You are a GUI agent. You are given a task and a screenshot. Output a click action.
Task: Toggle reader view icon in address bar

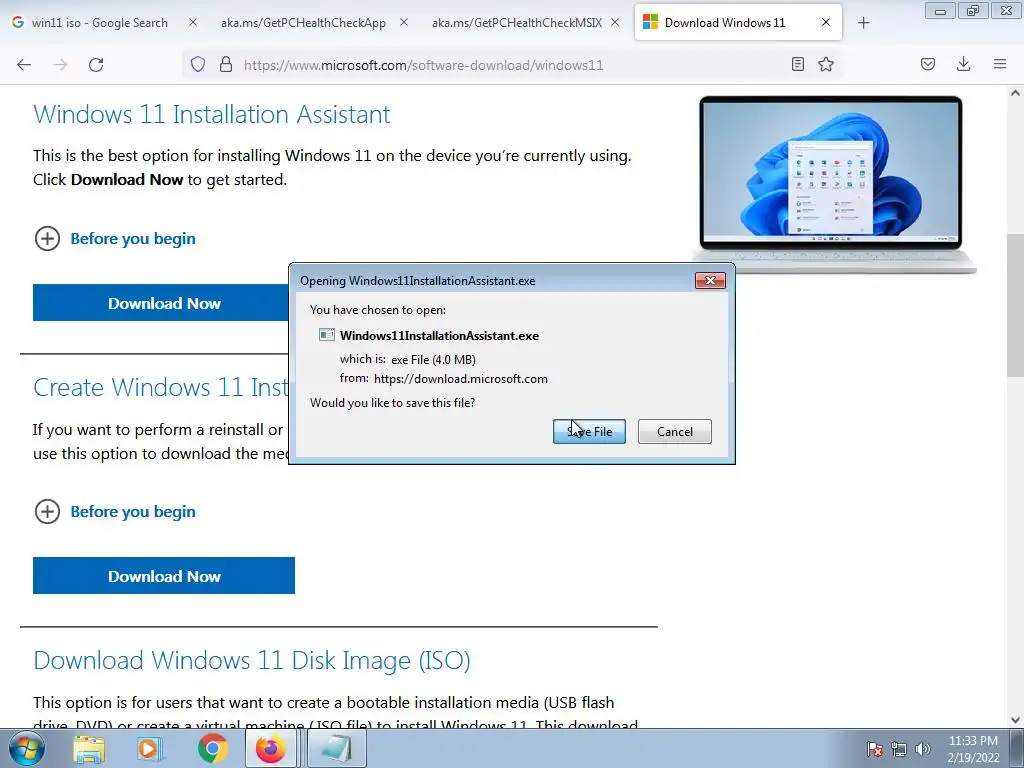pyautogui.click(x=797, y=64)
